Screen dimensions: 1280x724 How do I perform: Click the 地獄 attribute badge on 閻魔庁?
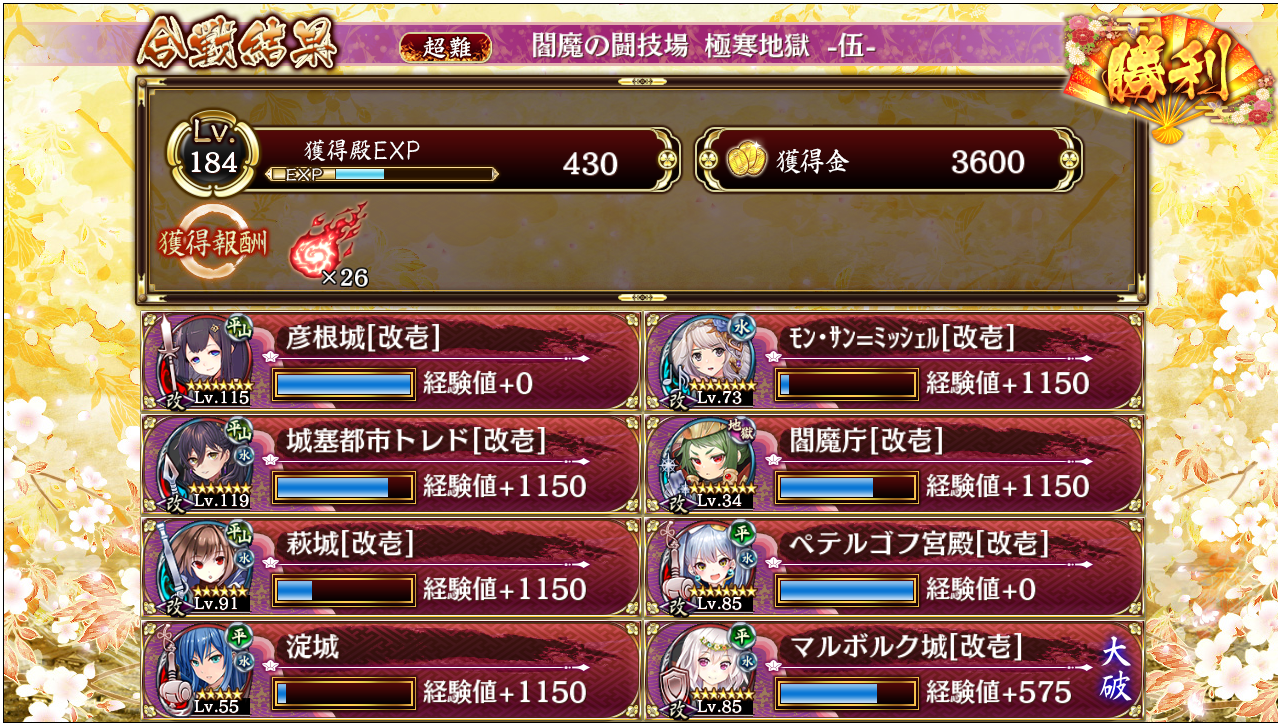click(742, 432)
